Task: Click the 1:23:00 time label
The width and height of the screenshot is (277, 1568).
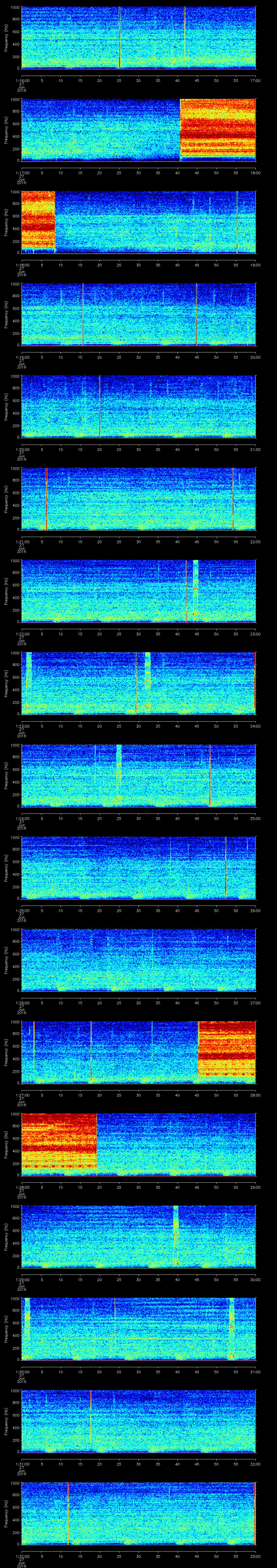Action: pos(22,726)
